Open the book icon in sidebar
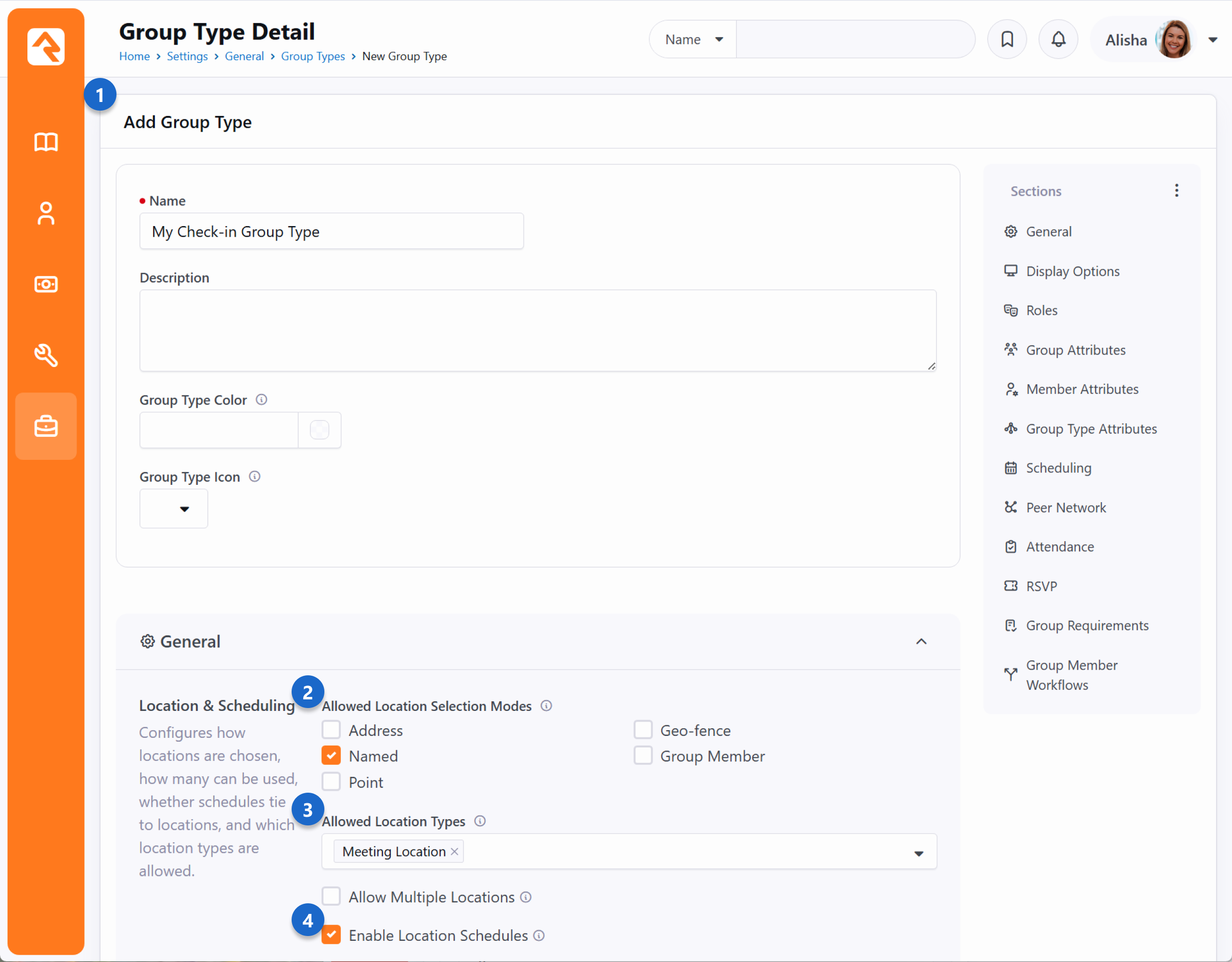 [x=46, y=142]
